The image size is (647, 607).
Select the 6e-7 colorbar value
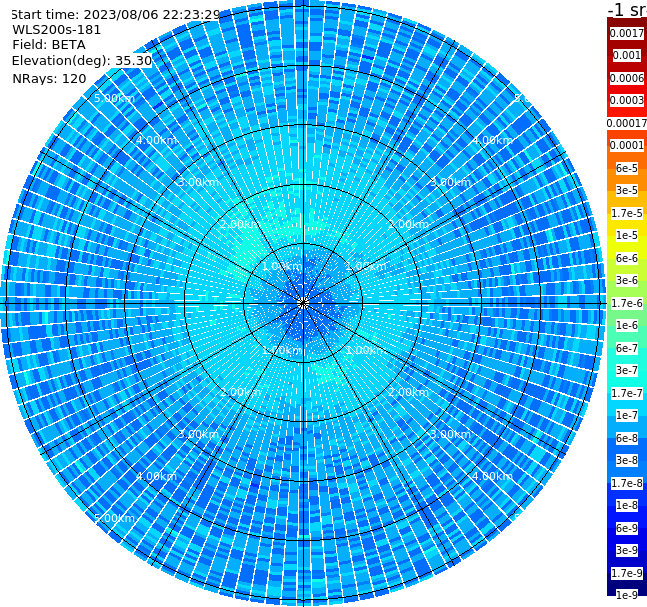pos(627,348)
